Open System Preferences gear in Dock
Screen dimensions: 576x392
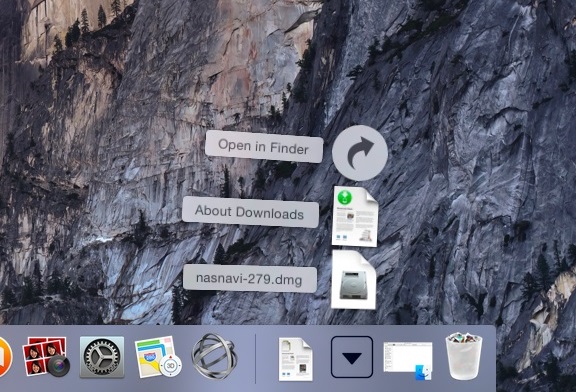tap(102, 357)
